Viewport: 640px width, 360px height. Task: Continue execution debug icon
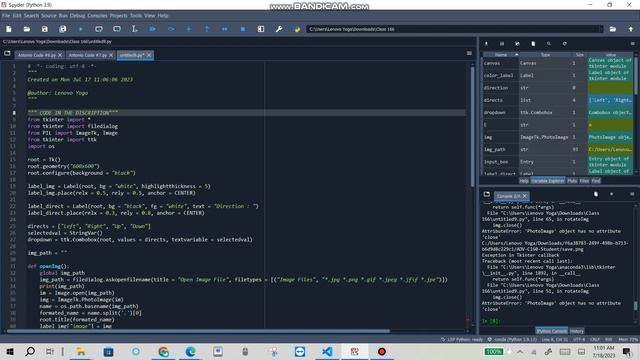(x=224, y=29)
